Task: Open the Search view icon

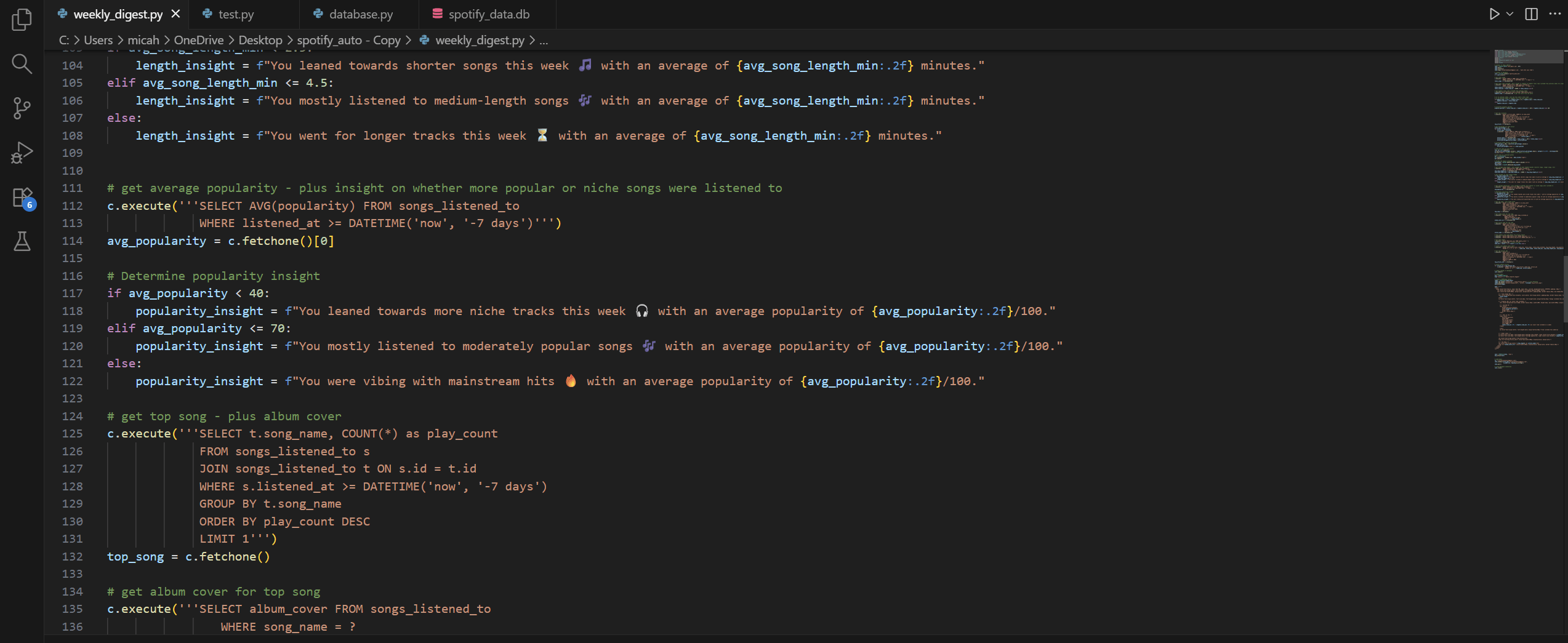Action: 22,63
